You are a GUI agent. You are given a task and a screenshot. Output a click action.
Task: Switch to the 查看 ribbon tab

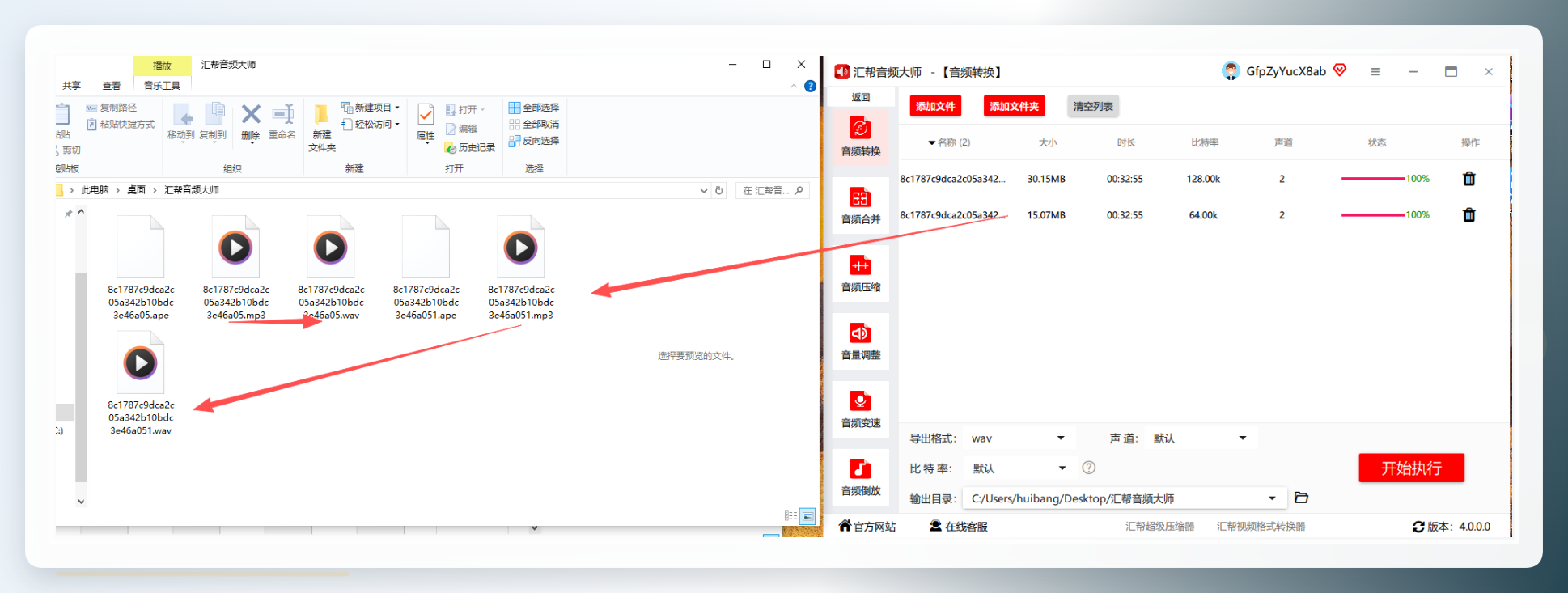112,86
